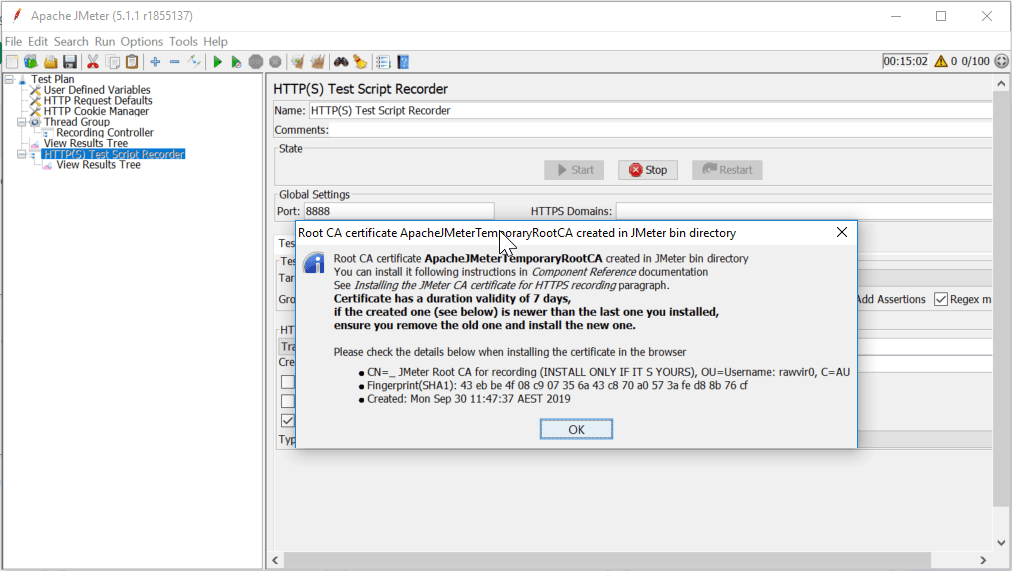Click the binoculars Search icon
1012x571 pixels.
pos(340,62)
